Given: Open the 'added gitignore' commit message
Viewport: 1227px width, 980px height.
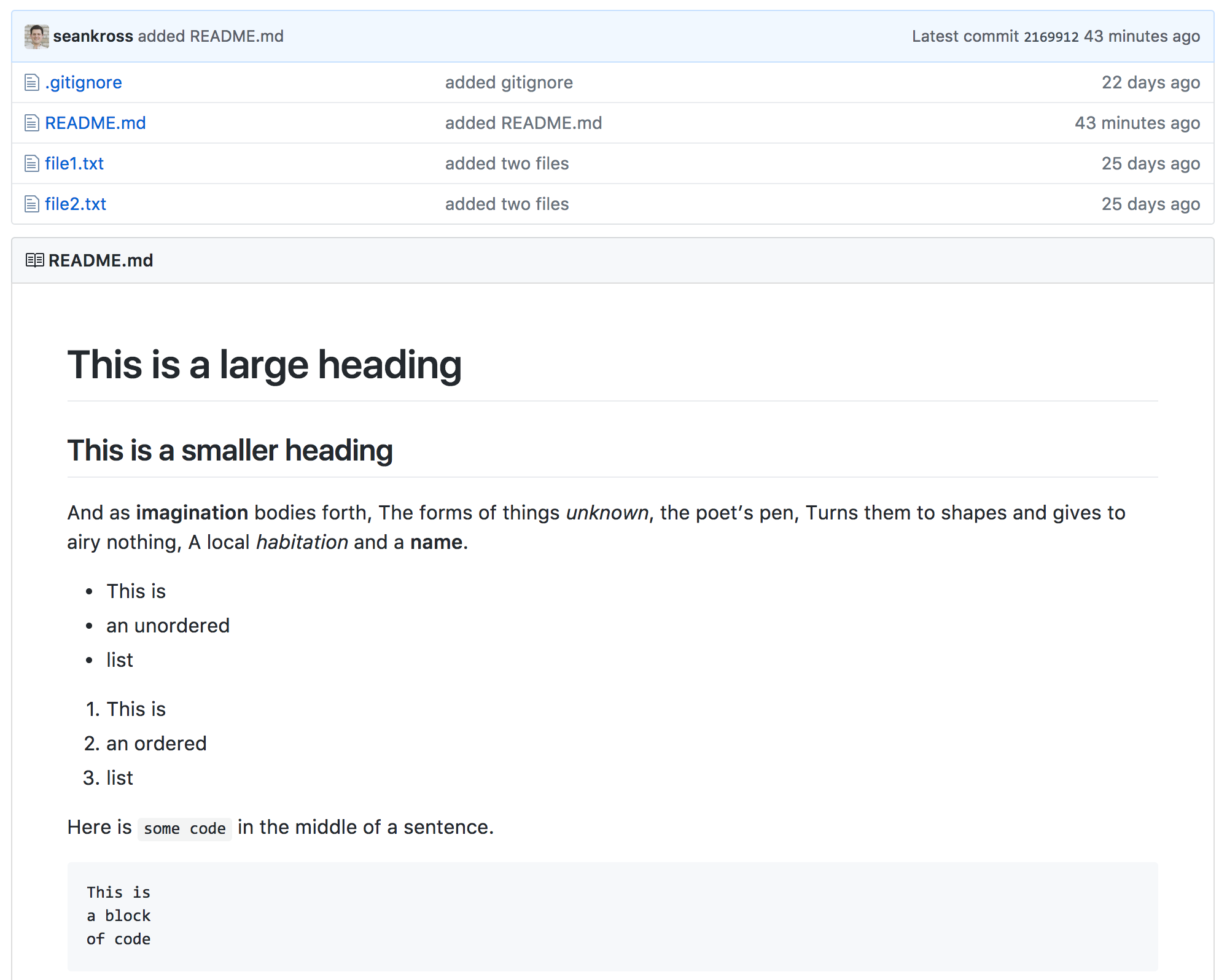Looking at the screenshot, I should [508, 82].
